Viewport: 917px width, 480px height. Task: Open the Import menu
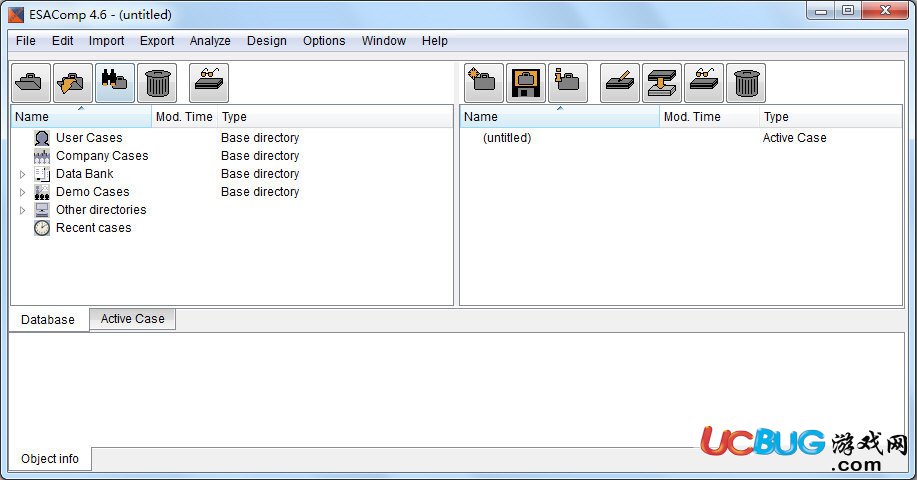click(106, 41)
